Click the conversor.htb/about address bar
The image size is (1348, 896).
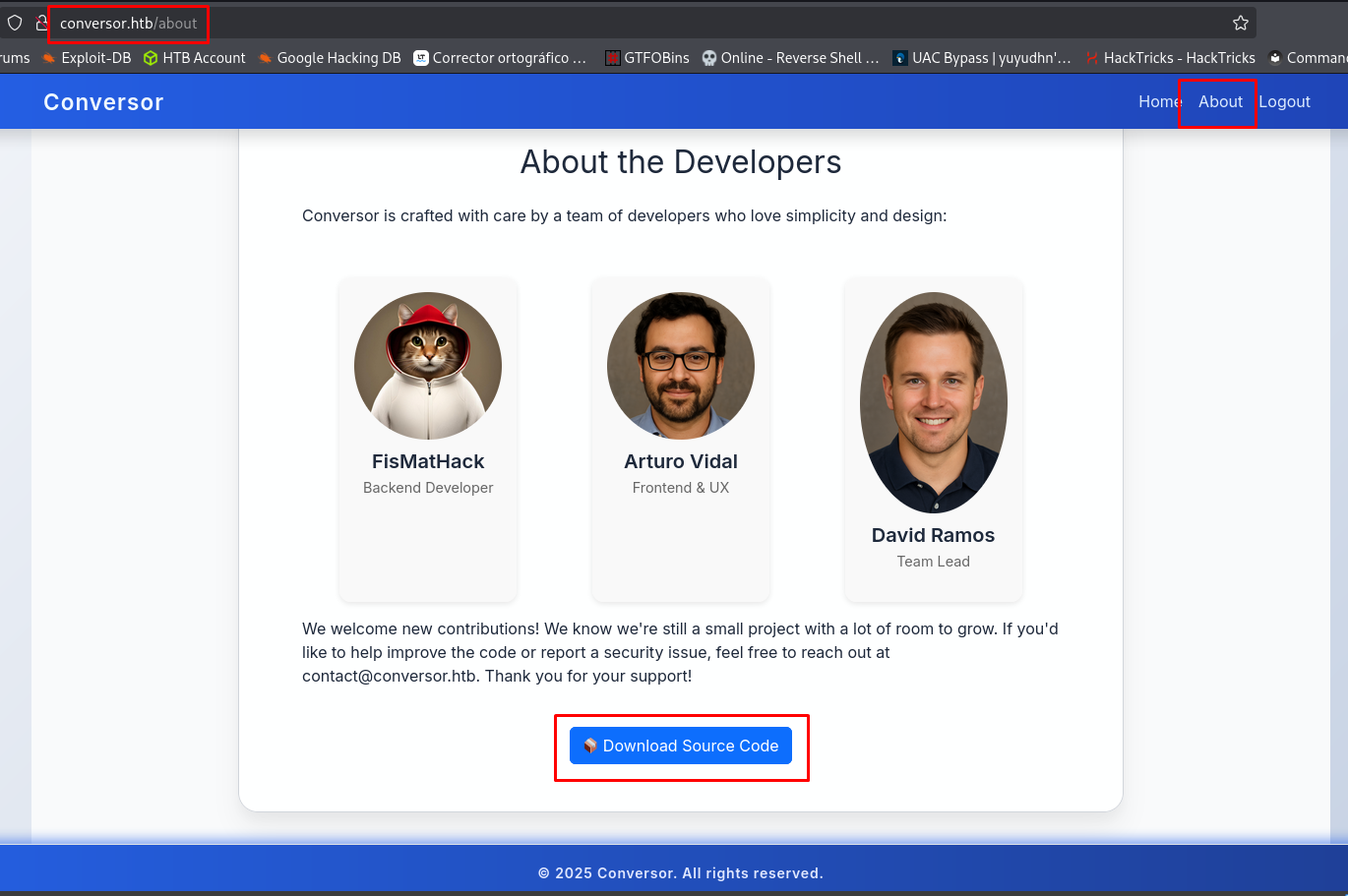128,23
